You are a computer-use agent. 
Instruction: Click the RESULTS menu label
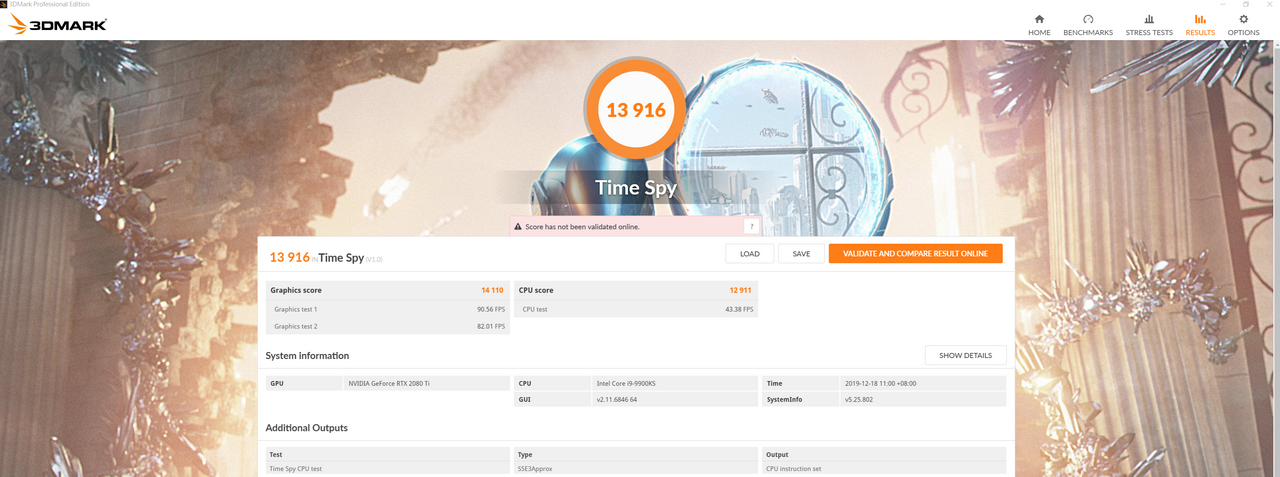pyautogui.click(x=1200, y=32)
